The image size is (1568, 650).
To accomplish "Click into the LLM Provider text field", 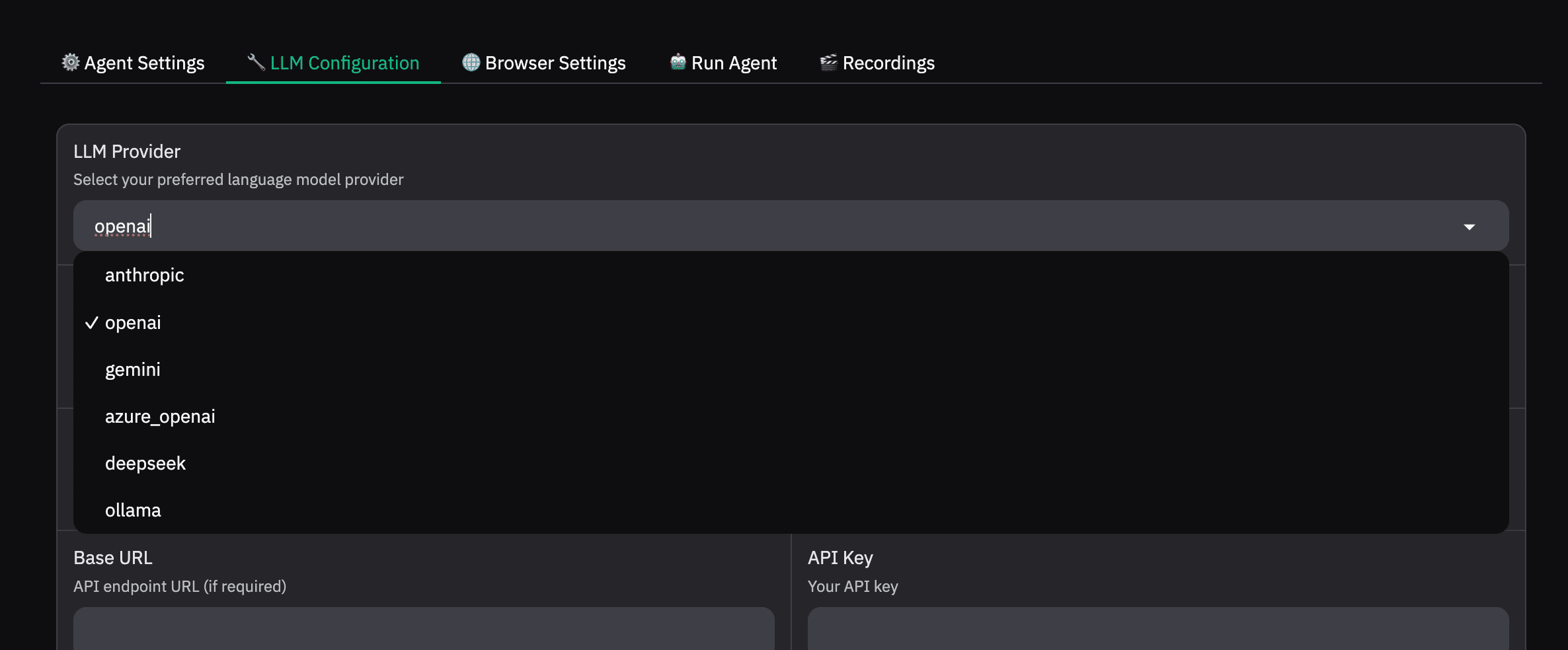I will click(x=727, y=227).
